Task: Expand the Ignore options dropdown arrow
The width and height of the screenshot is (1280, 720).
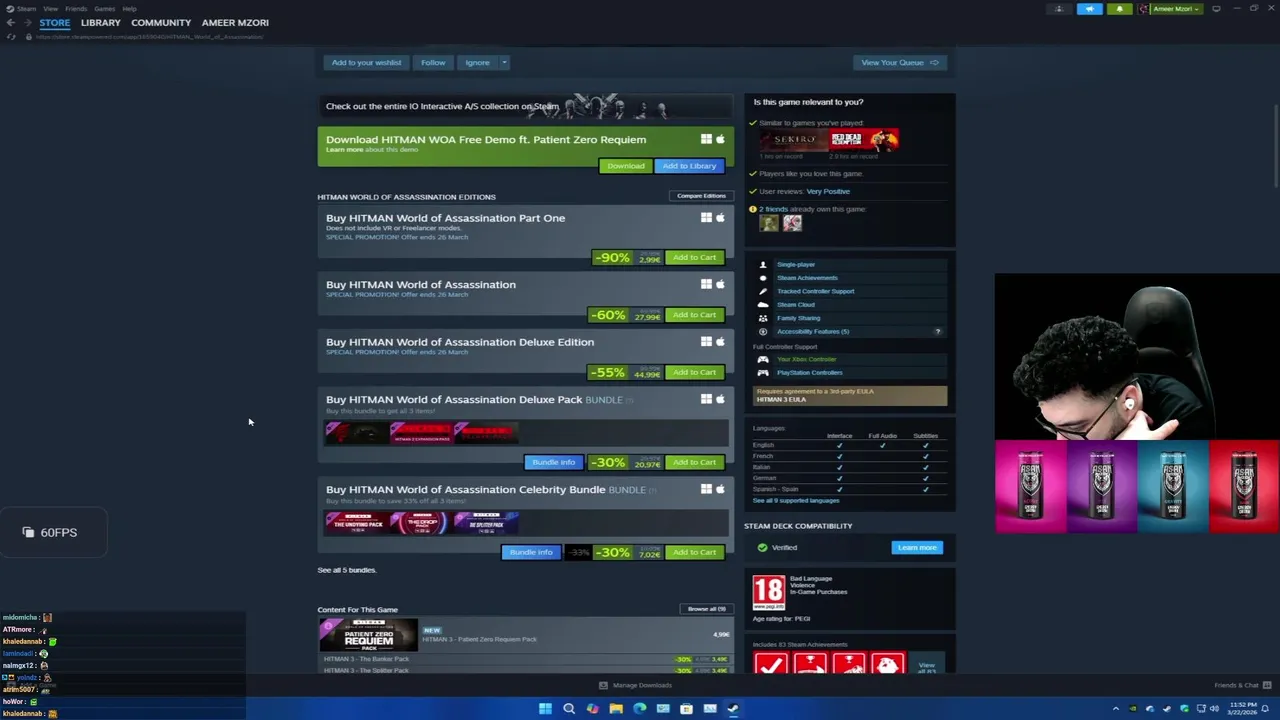Action: pyautogui.click(x=504, y=62)
